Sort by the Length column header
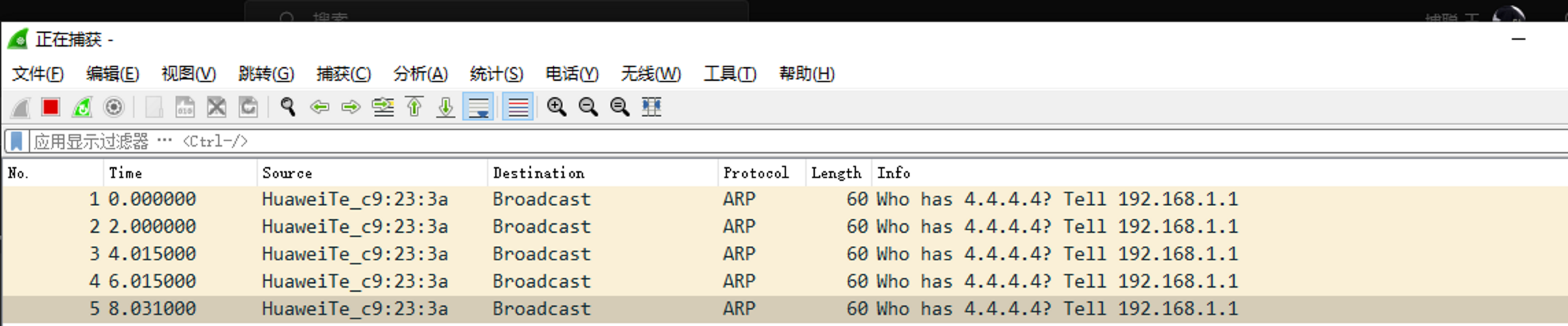Image resolution: width=1568 pixels, height=326 pixels. [839, 173]
